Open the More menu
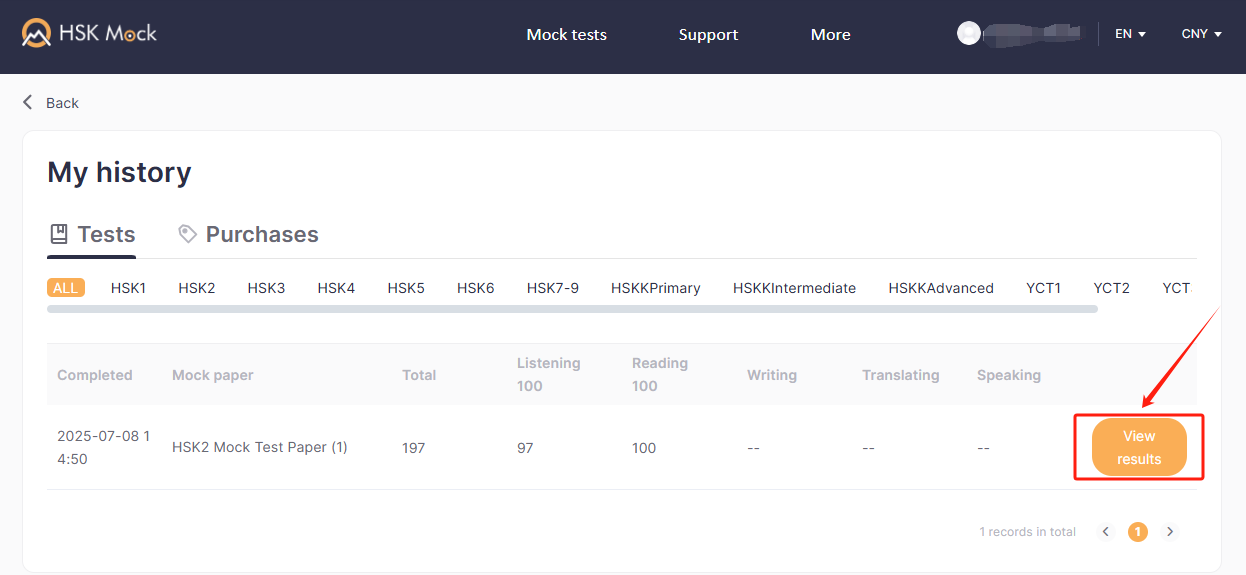 (x=830, y=34)
